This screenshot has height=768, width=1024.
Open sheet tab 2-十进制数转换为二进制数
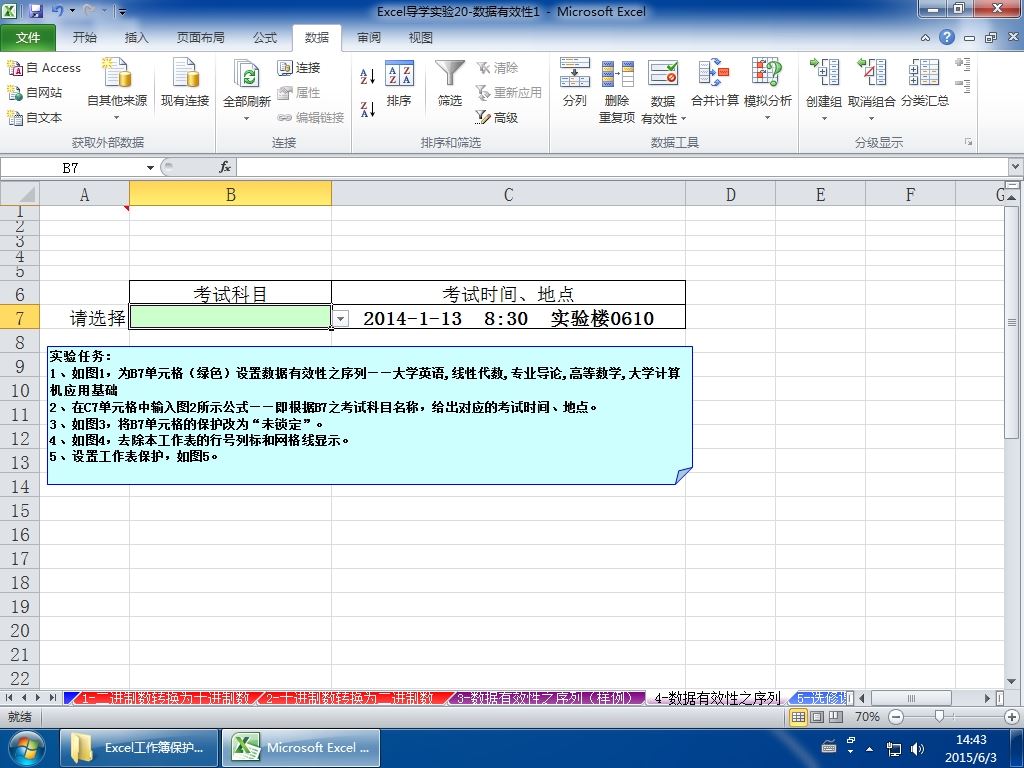tap(349, 698)
